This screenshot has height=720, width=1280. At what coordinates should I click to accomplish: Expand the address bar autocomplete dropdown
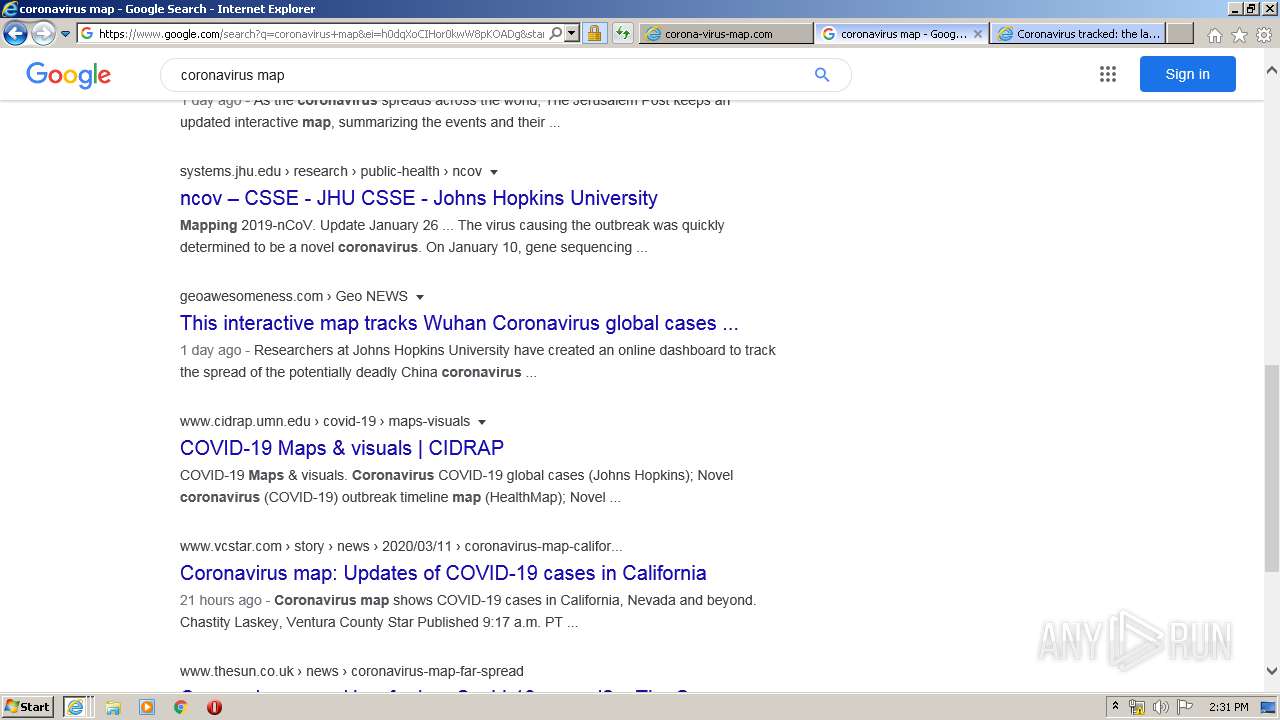[572, 33]
